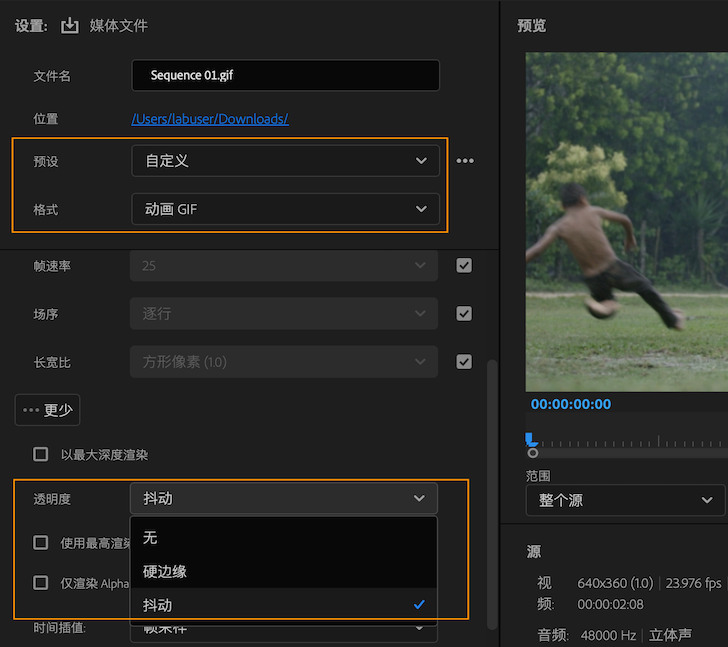Screen dimensions: 728x647
Task: Click the 更少 button to collapse settings
Action: pos(47,410)
